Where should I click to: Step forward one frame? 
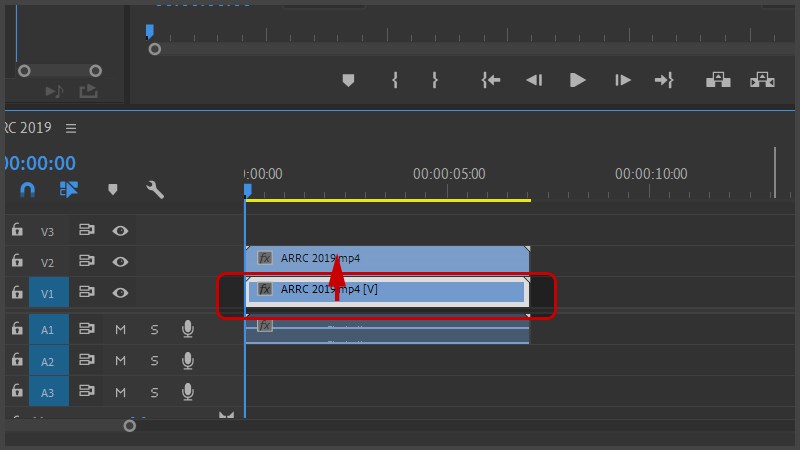[x=622, y=80]
